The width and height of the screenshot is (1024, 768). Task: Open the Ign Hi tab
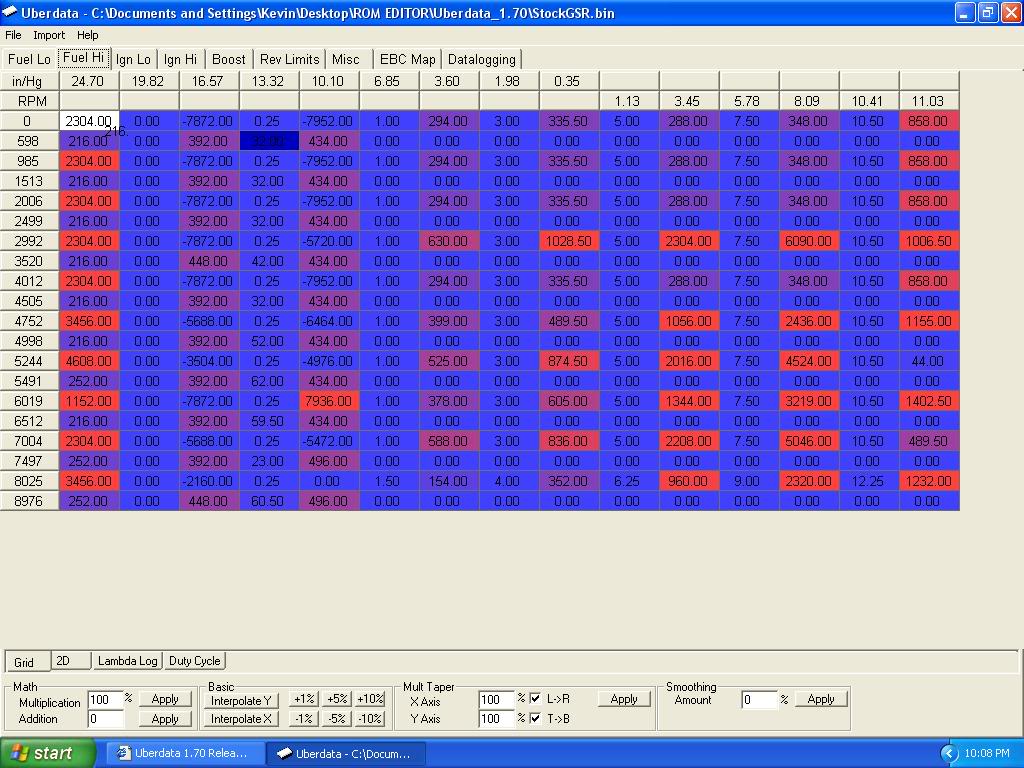180,59
